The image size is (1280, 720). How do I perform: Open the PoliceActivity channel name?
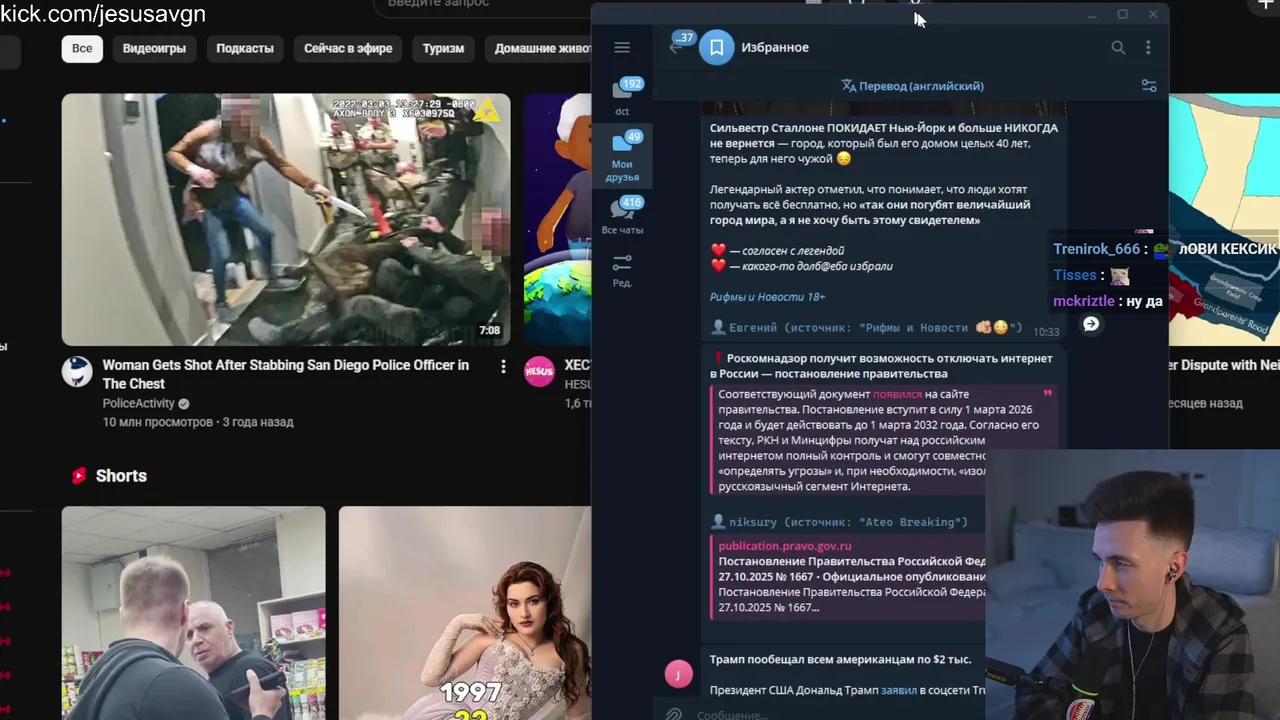(139, 403)
